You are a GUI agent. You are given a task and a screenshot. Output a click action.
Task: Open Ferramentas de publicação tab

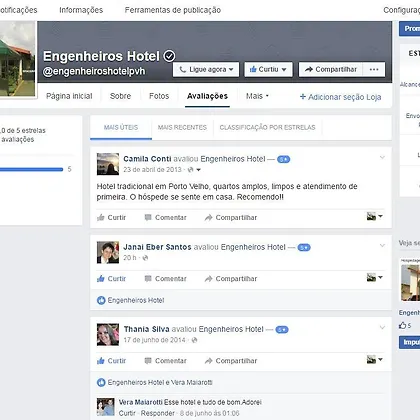click(x=173, y=10)
